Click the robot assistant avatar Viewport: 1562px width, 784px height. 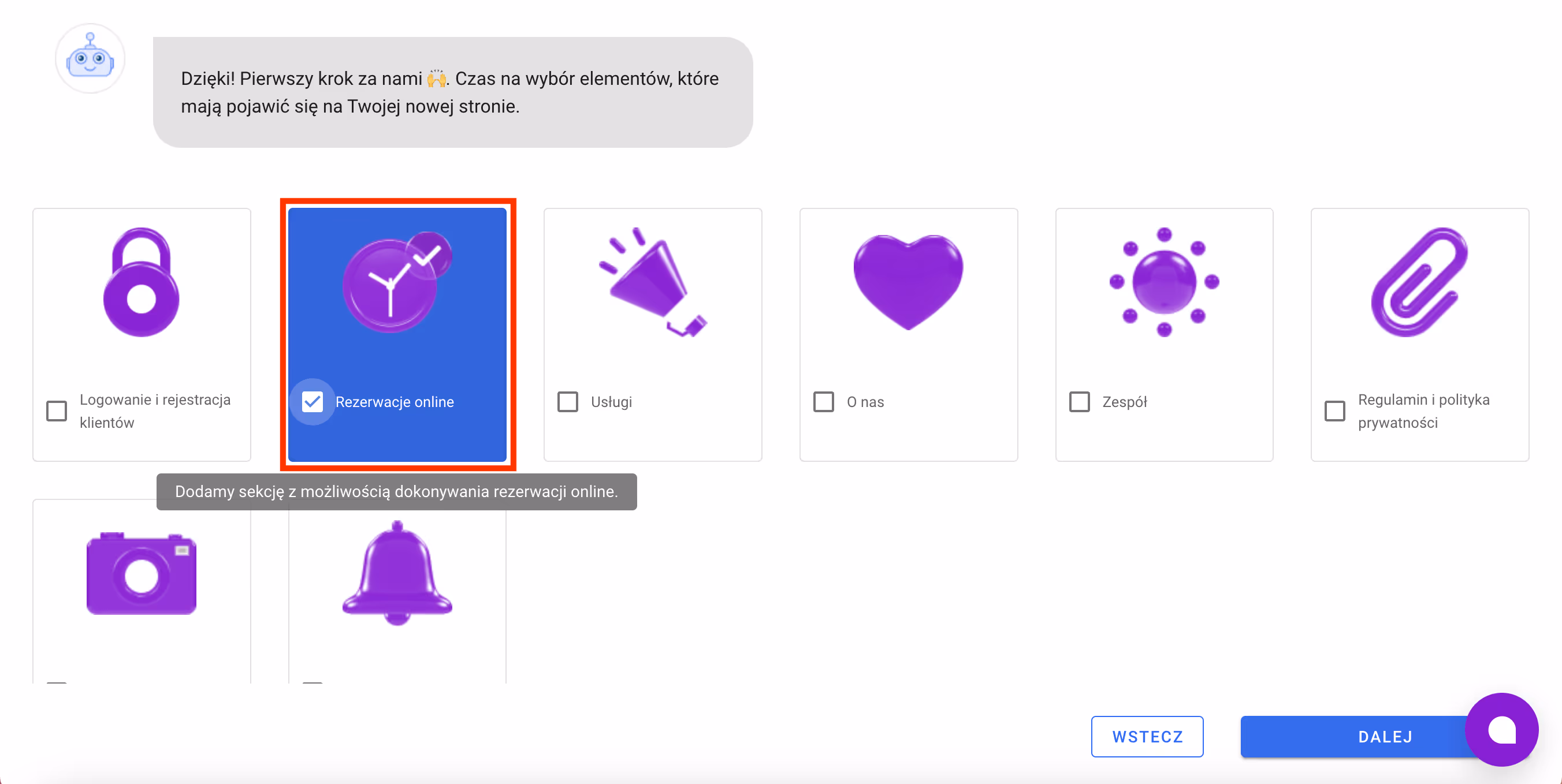[90, 59]
